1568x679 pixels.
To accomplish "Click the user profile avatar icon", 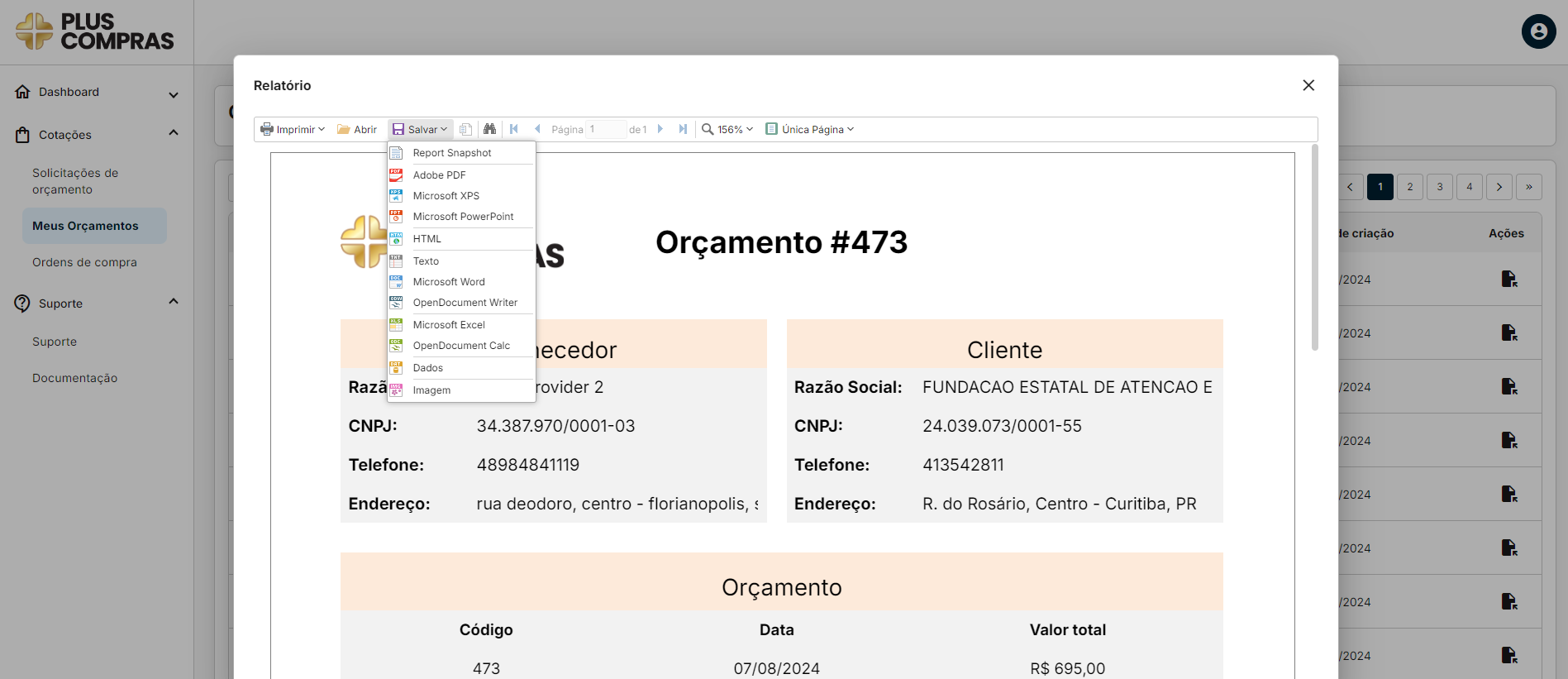I will [1538, 31].
